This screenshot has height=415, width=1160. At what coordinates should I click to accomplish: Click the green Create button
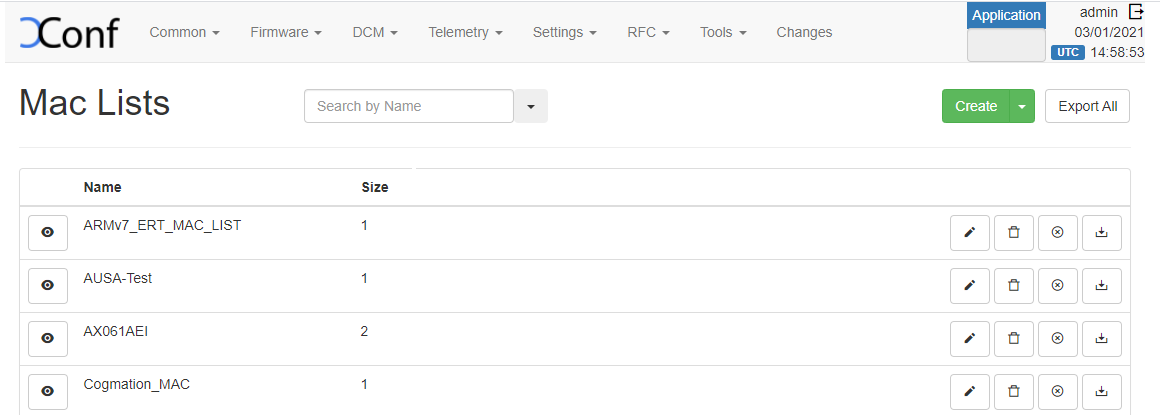click(x=975, y=106)
